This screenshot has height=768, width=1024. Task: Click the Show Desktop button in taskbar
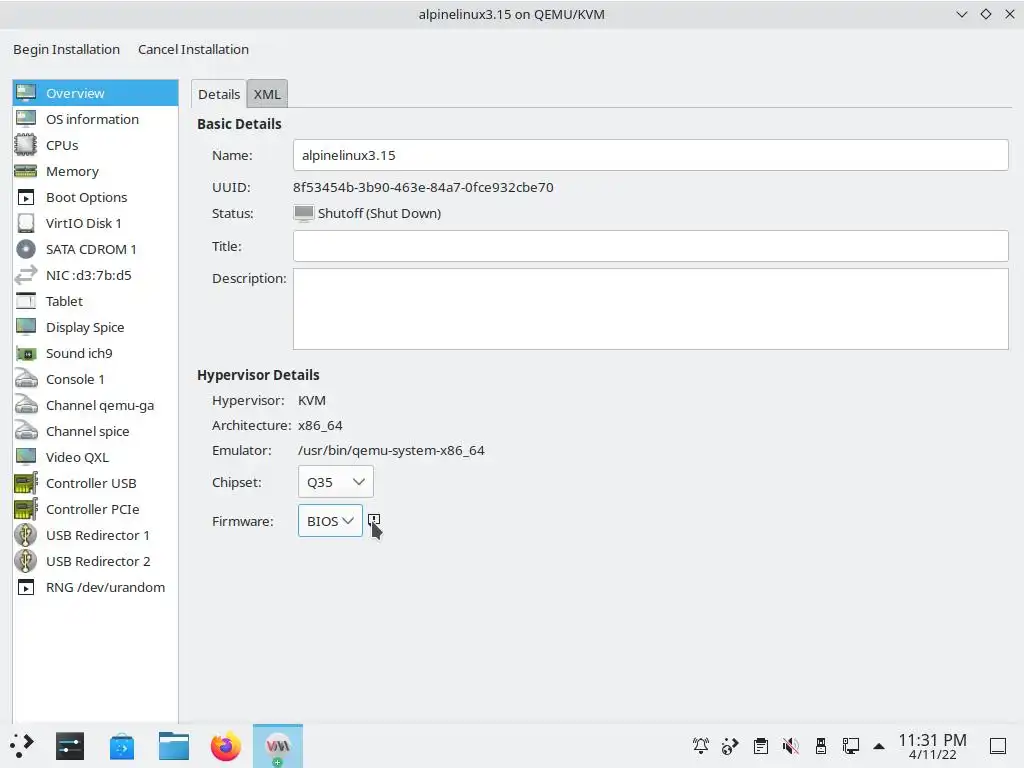click(x=998, y=746)
